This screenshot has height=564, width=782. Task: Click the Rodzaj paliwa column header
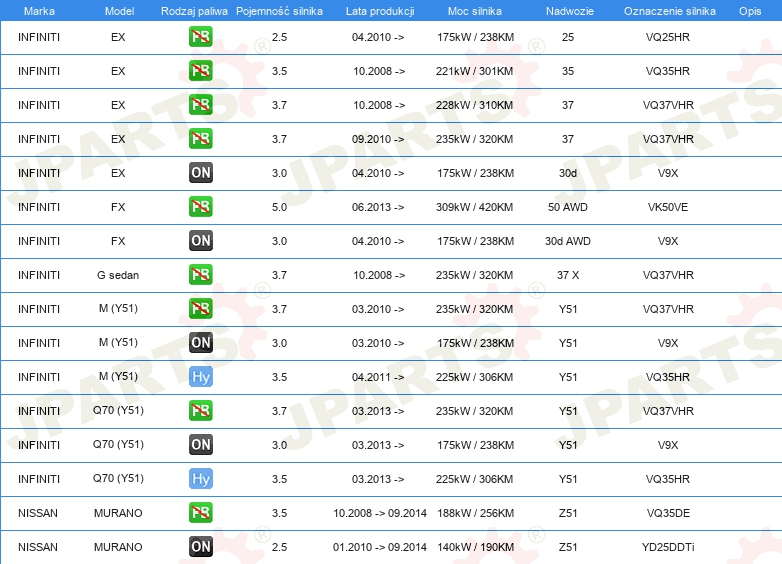click(x=194, y=11)
